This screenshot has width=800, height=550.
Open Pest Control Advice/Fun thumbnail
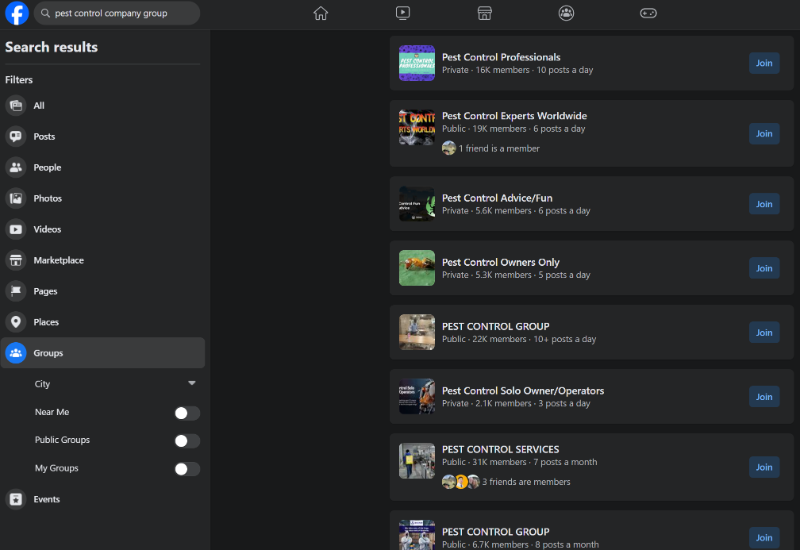pos(417,204)
